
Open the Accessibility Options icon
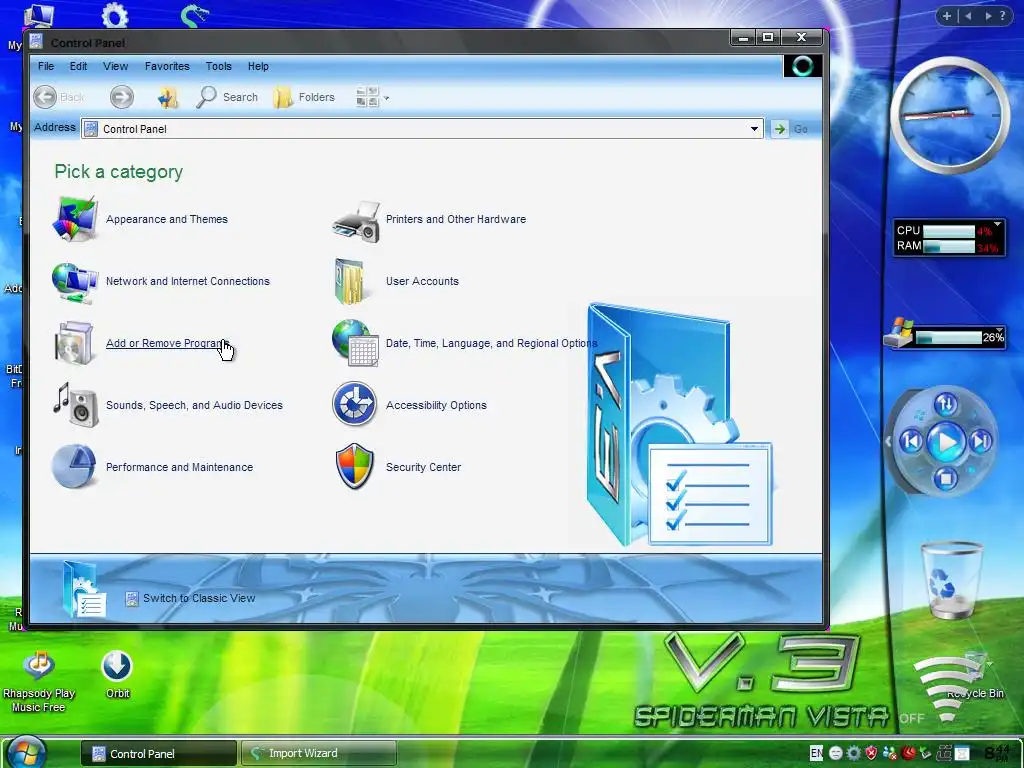354,404
